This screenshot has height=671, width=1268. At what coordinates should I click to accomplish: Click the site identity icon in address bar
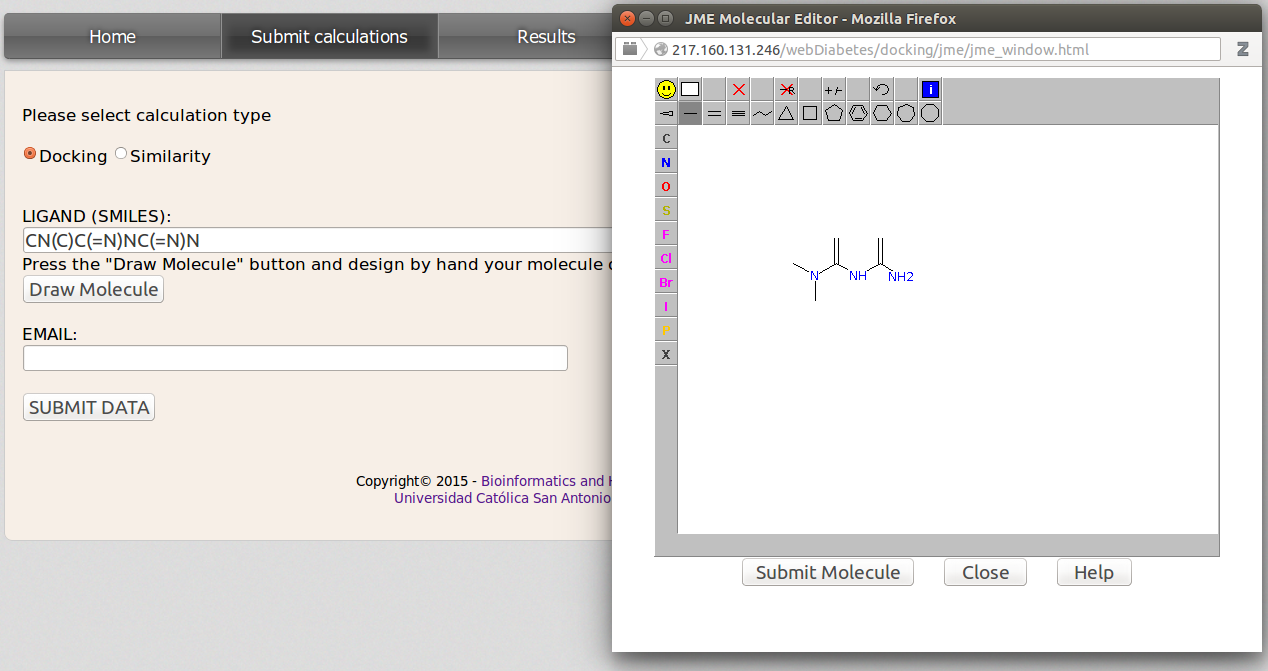point(660,49)
